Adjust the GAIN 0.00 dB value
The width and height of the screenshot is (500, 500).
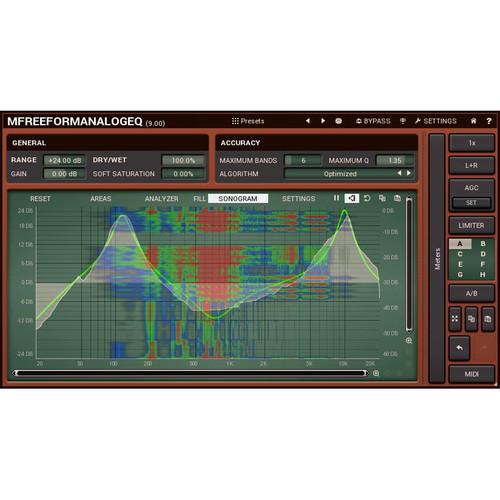click(x=65, y=174)
